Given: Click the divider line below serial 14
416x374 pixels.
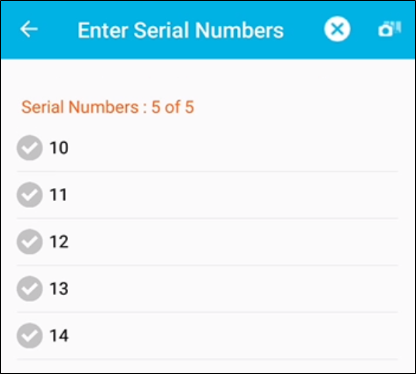Looking at the screenshot, I should [207, 360].
